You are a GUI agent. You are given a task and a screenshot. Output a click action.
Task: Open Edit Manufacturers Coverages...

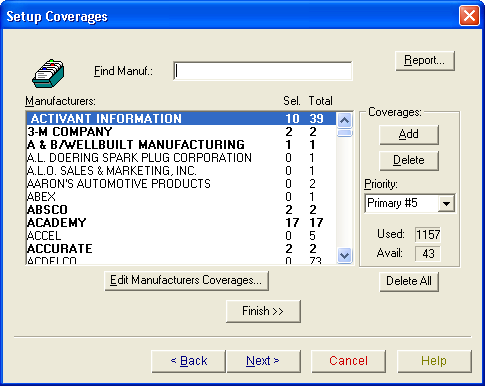point(186,281)
